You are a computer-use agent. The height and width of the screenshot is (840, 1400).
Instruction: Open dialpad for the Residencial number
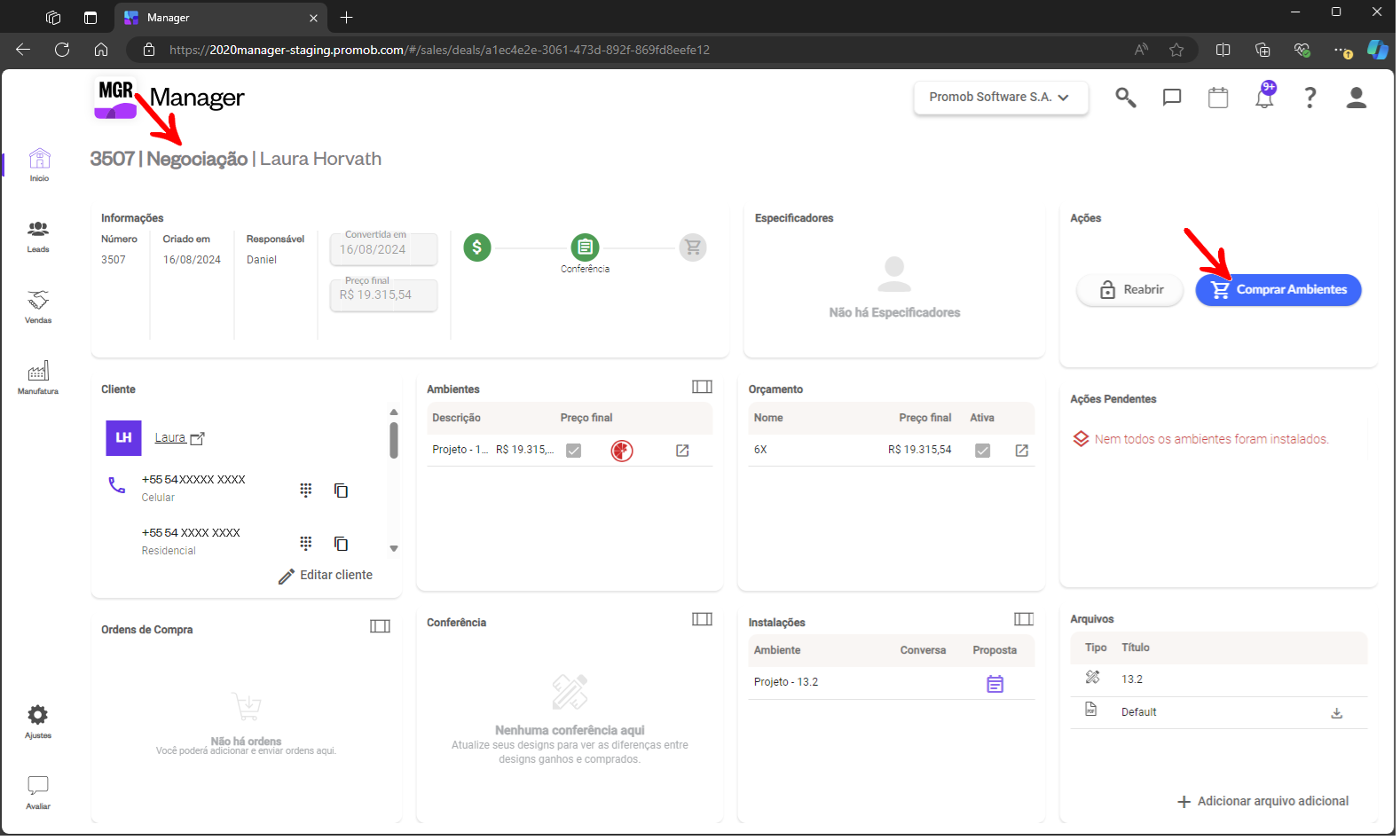(306, 544)
